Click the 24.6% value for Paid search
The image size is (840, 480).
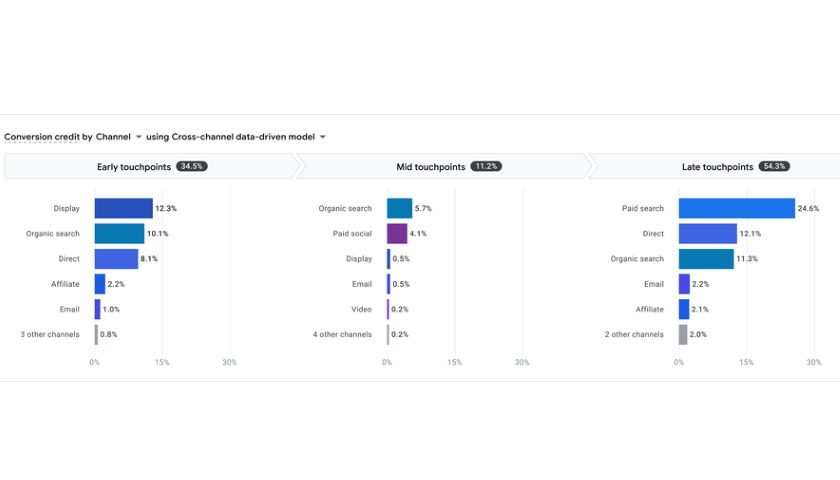[x=808, y=208]
